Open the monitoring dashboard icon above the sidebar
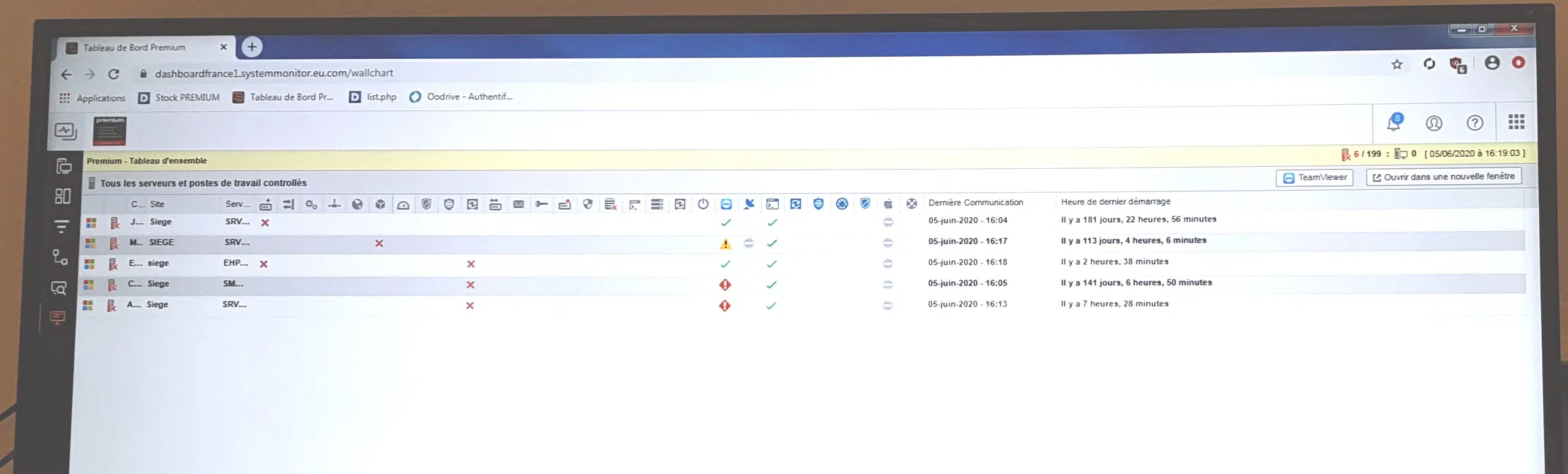Screen dimensions: 1568x474 pos(65,131)
